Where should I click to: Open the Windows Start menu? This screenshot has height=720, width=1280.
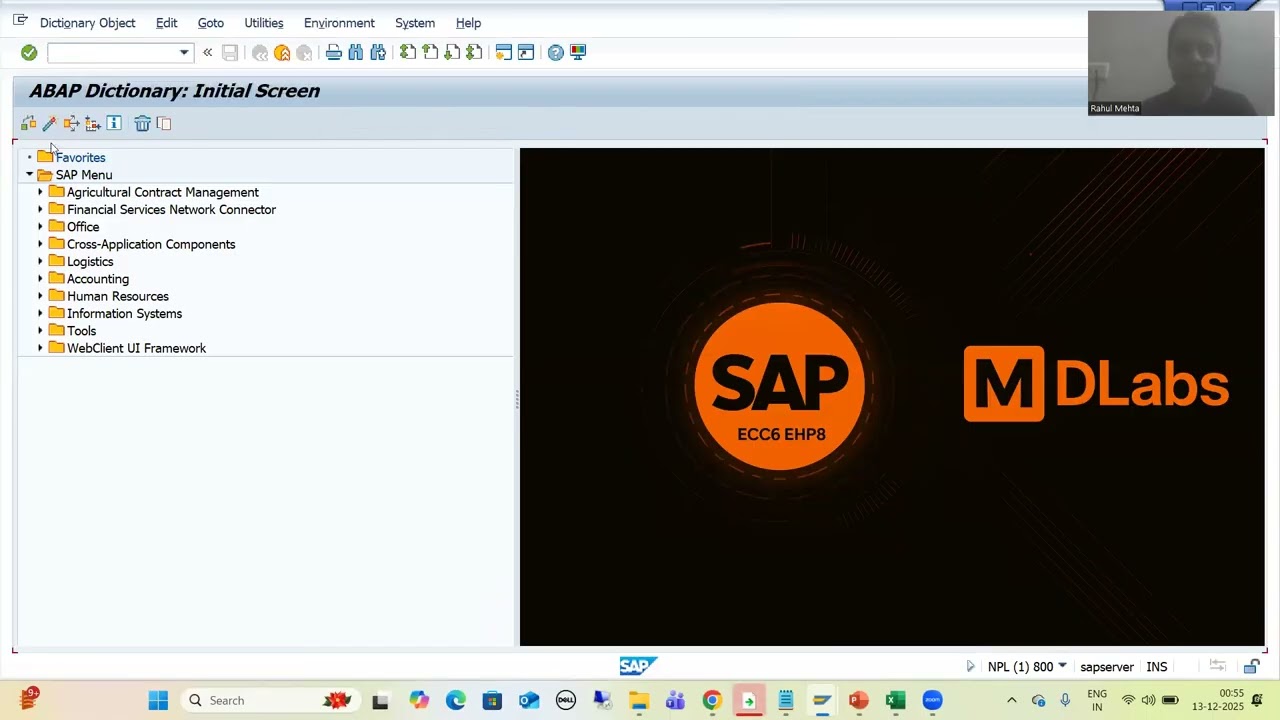coord(158,700)
